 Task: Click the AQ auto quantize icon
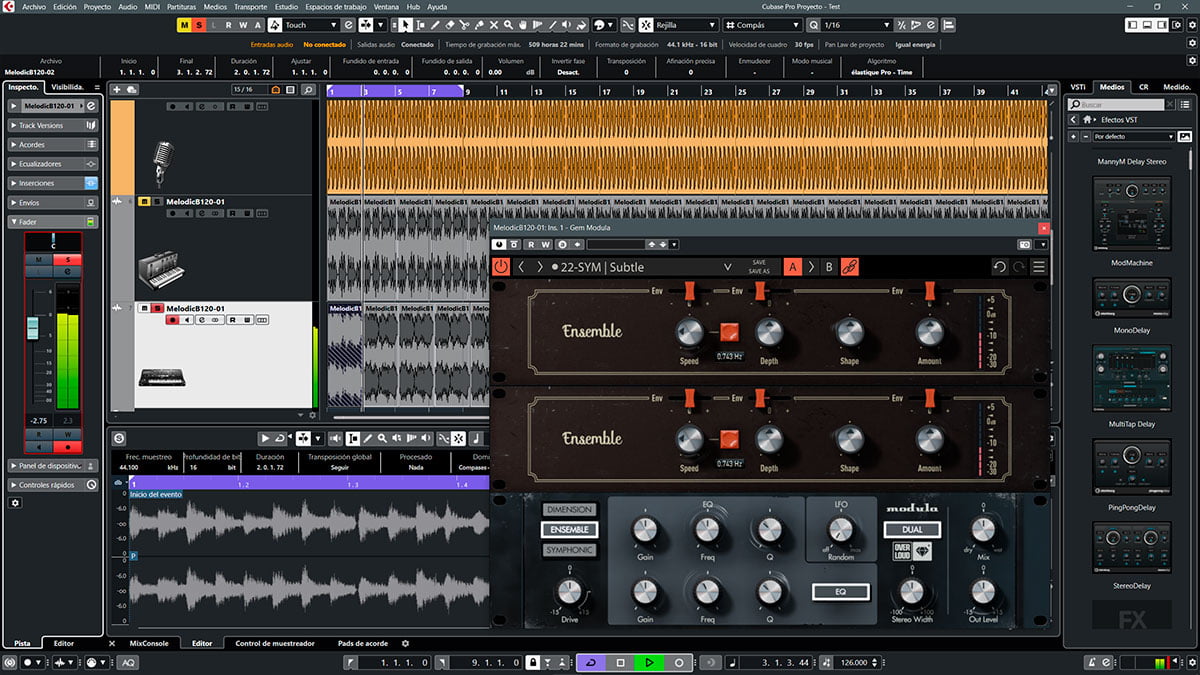pos(128,662)
